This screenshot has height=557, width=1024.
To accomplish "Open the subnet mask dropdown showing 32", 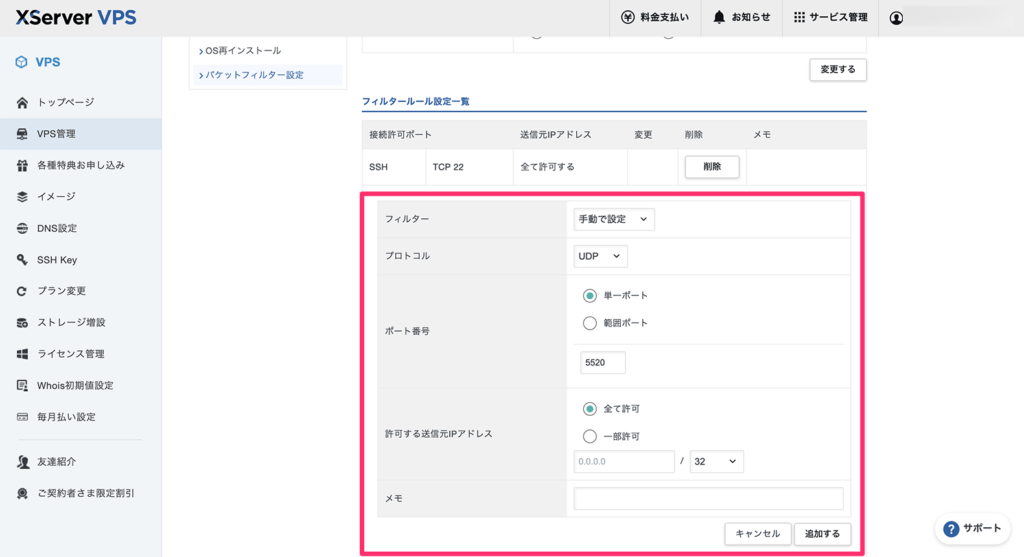I will 716,461.
